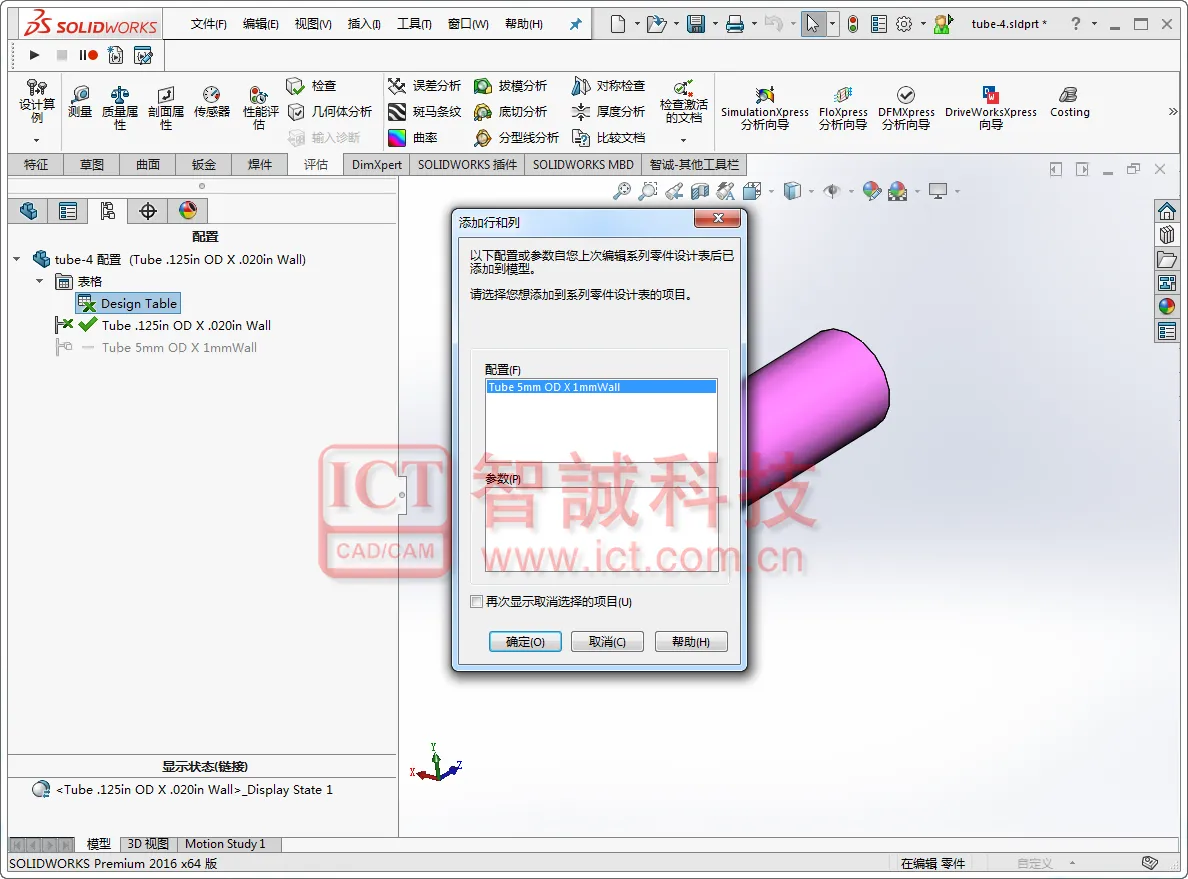Run the Check (检查) tool

click(x=311, y=86)
